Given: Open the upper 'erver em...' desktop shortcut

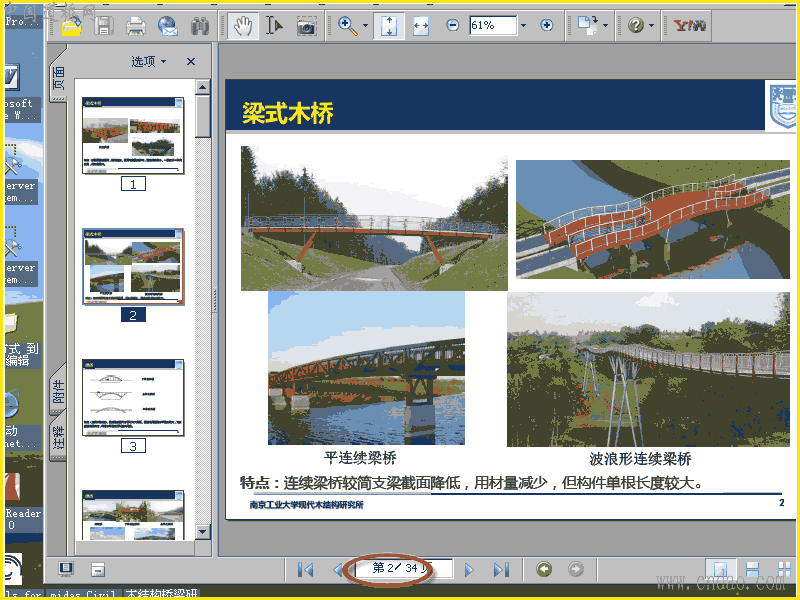Looking at the screenshot, I should tap(20, 173).
